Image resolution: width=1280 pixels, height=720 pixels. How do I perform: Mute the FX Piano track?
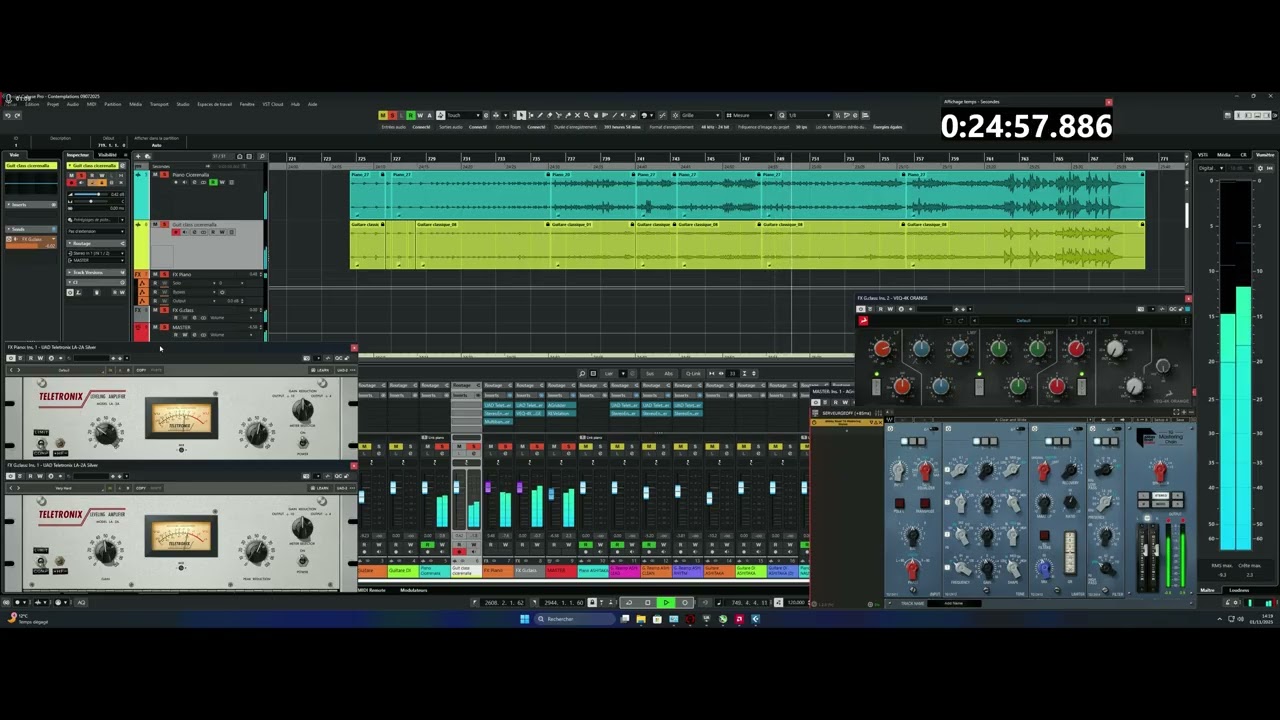pyautogui.click(x=155, y=274)
